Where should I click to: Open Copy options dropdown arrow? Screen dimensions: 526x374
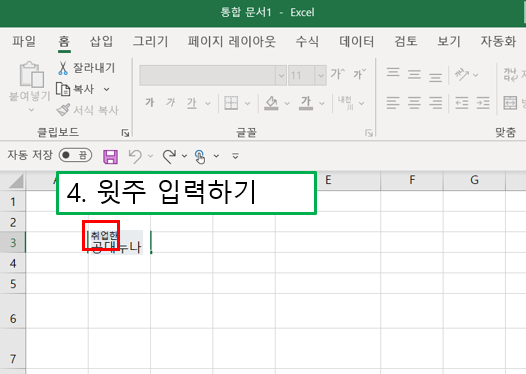(106, 89)
